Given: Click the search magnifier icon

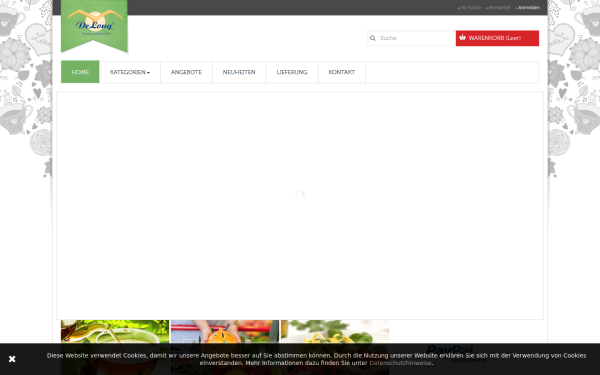Looking at the screenshot, I should pos(373,38).
